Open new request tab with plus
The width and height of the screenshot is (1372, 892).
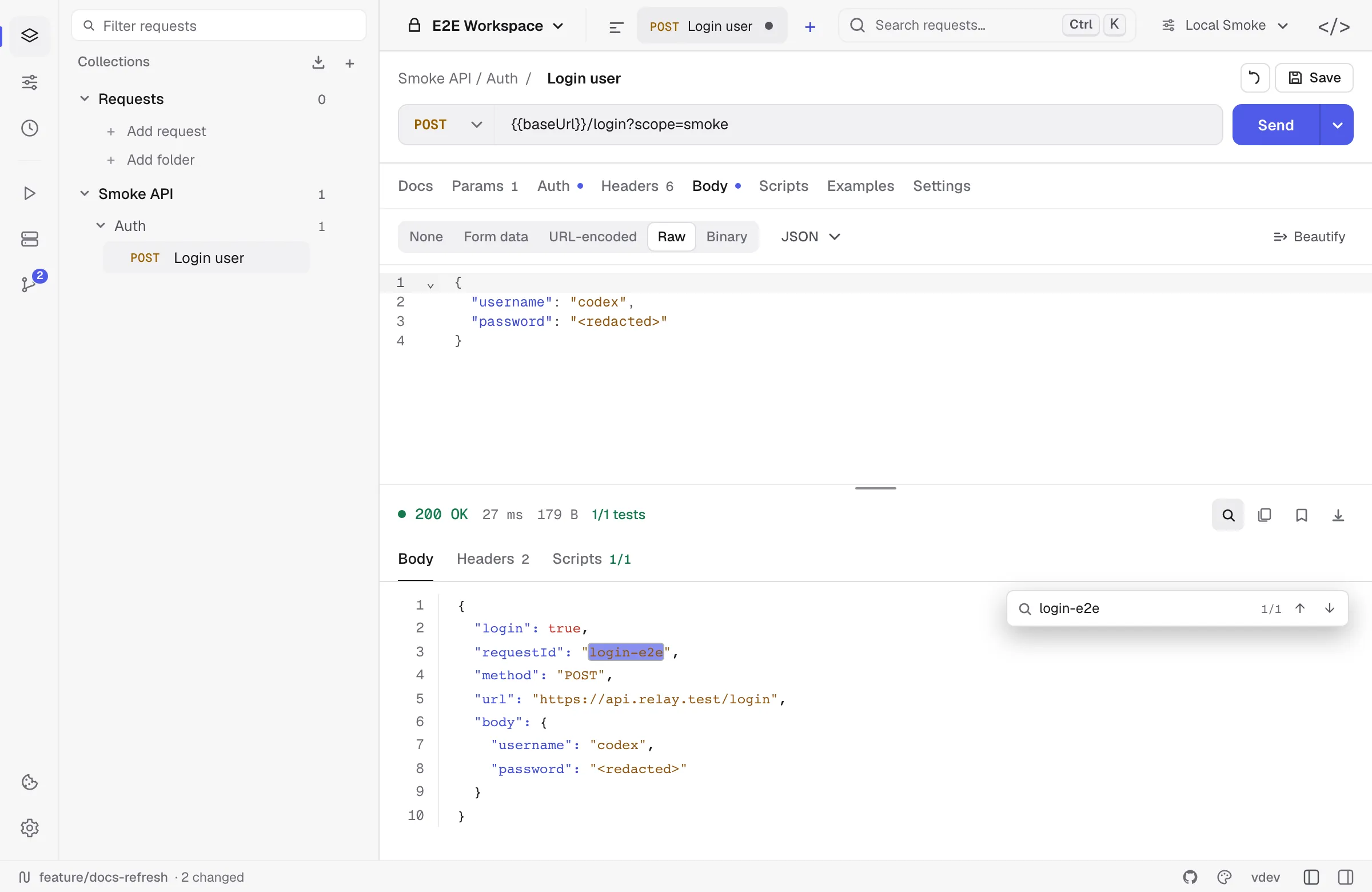[x=810, y=26]
